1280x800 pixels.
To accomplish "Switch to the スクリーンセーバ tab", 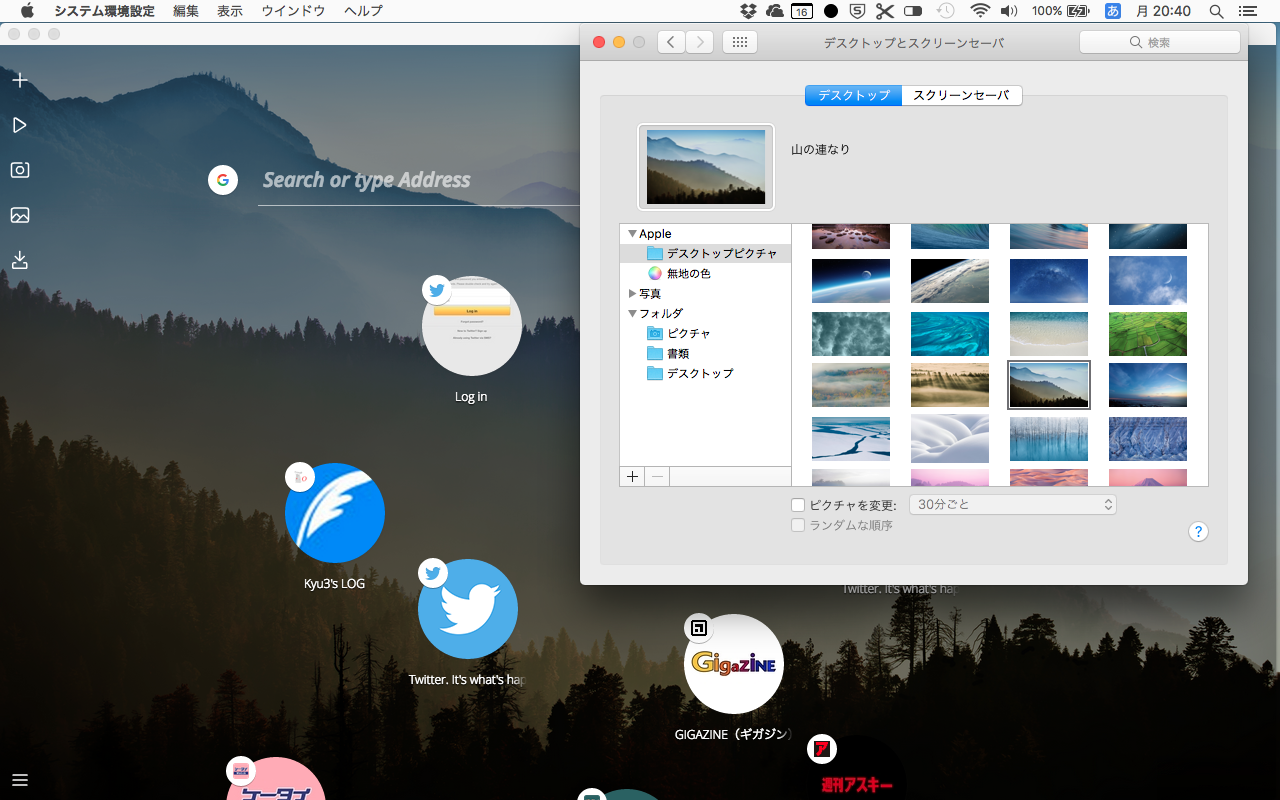I will coord(962,95).
